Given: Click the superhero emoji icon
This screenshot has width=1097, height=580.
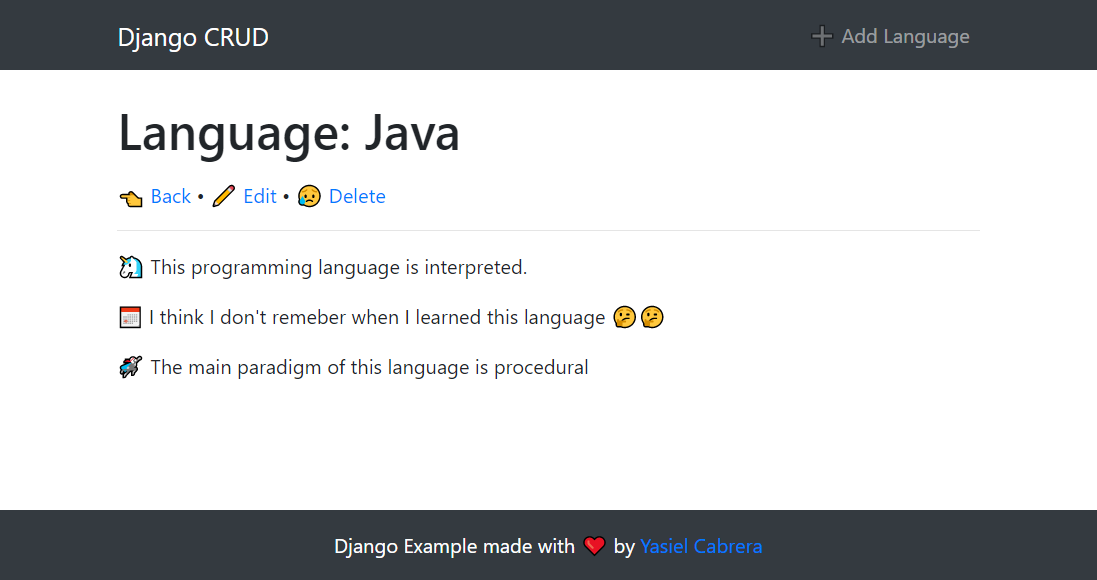Looking at the screenshot, I should tap(130, 367).
